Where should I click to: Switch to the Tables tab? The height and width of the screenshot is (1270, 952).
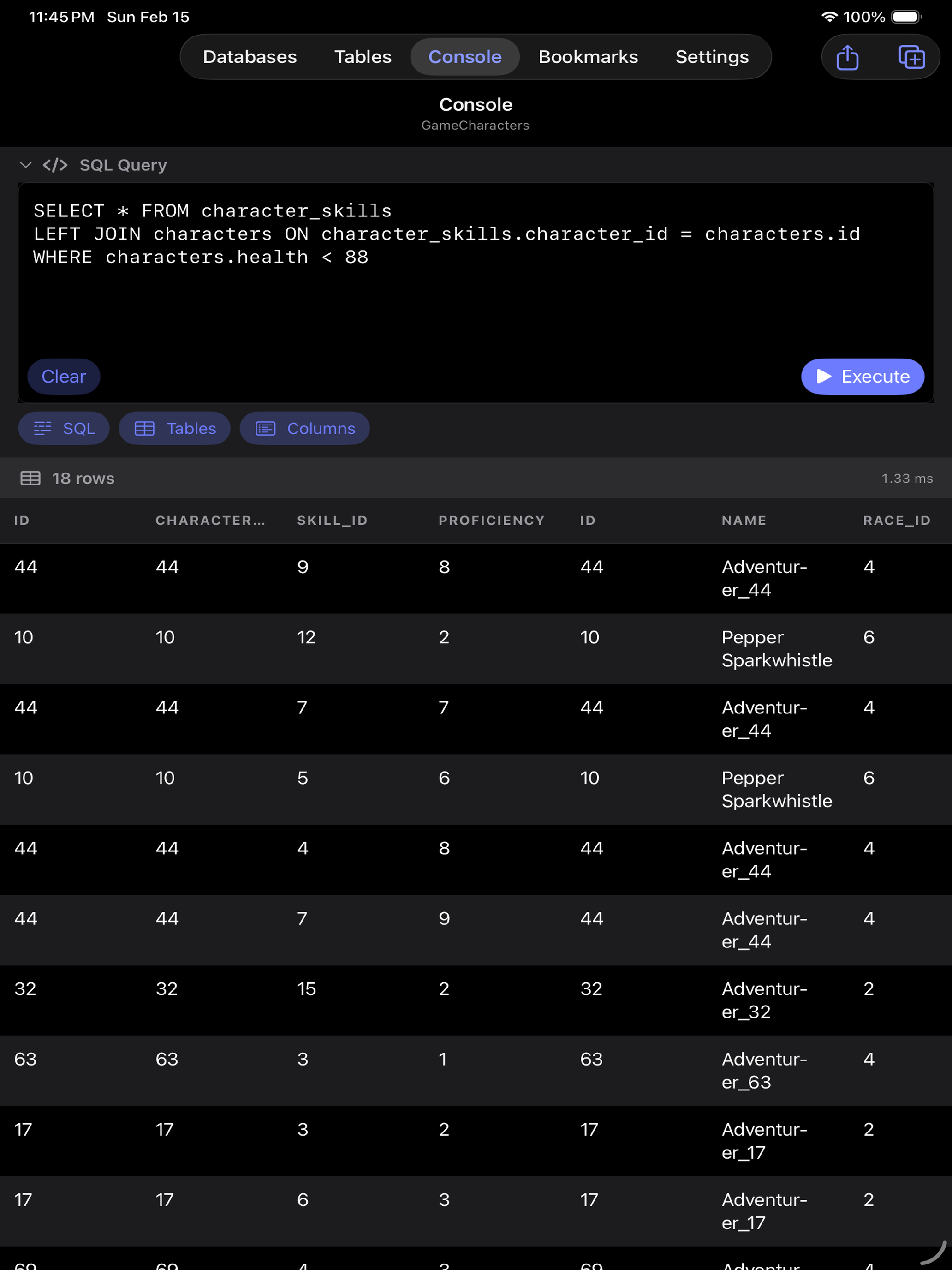[363, 57]
